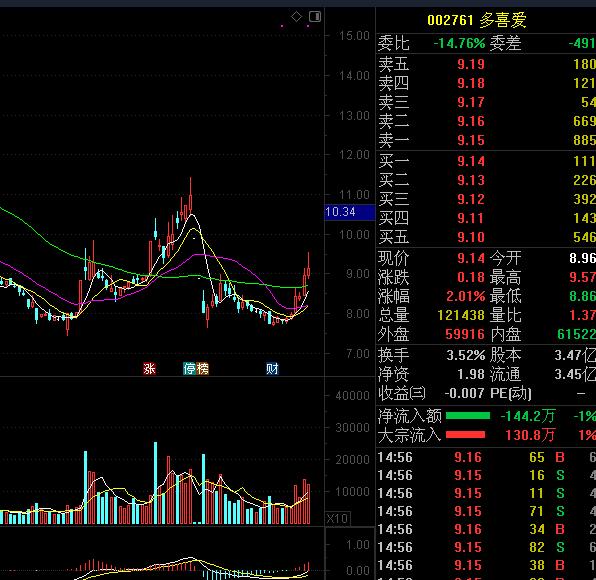The width and height of the screenshot is (596, 580).
Task: Click the 现价 9.14 current price
Action: point(471,258)
